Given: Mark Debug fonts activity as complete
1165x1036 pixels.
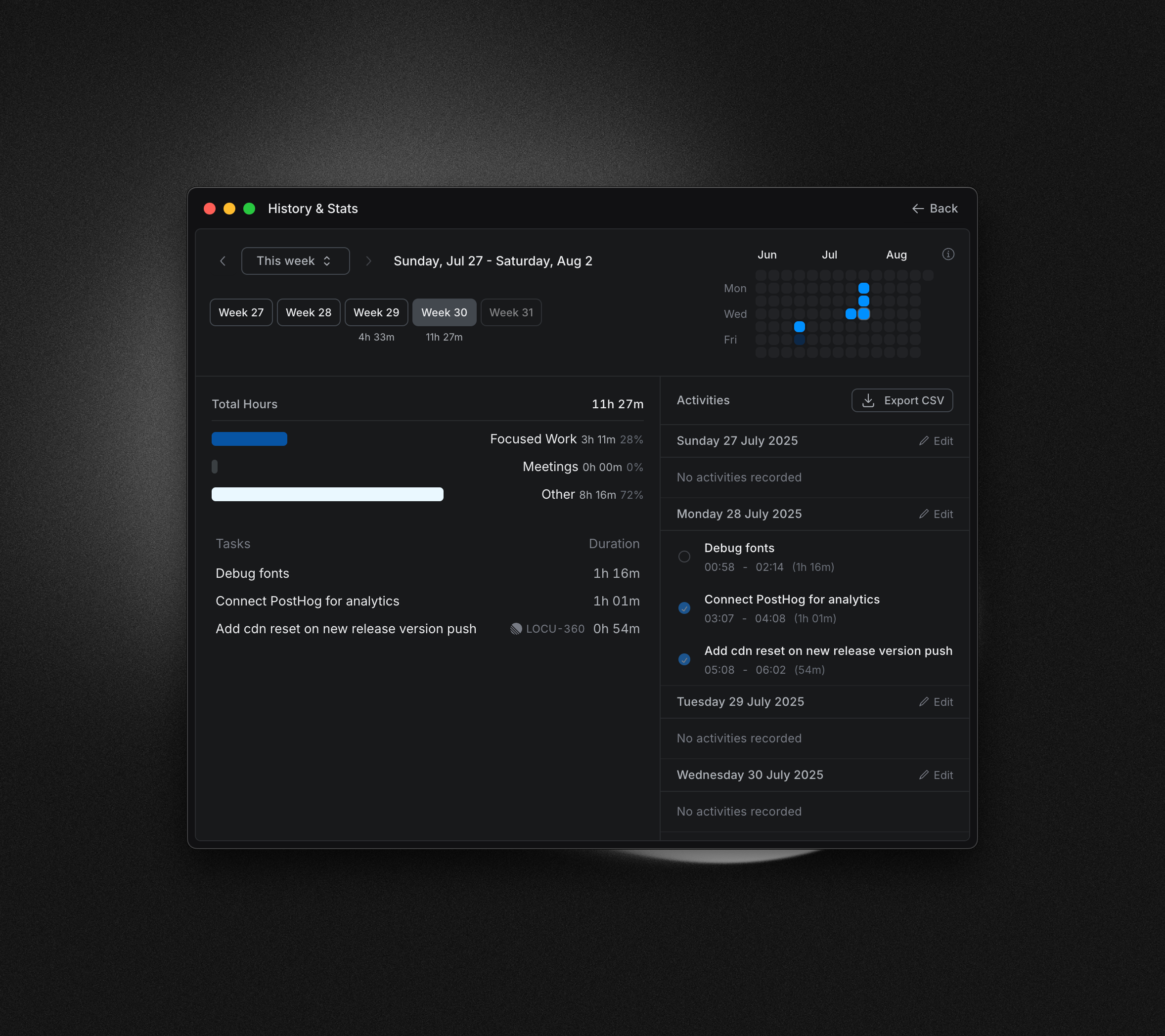Looking at the screenshot, I should (x=684, y=557).
